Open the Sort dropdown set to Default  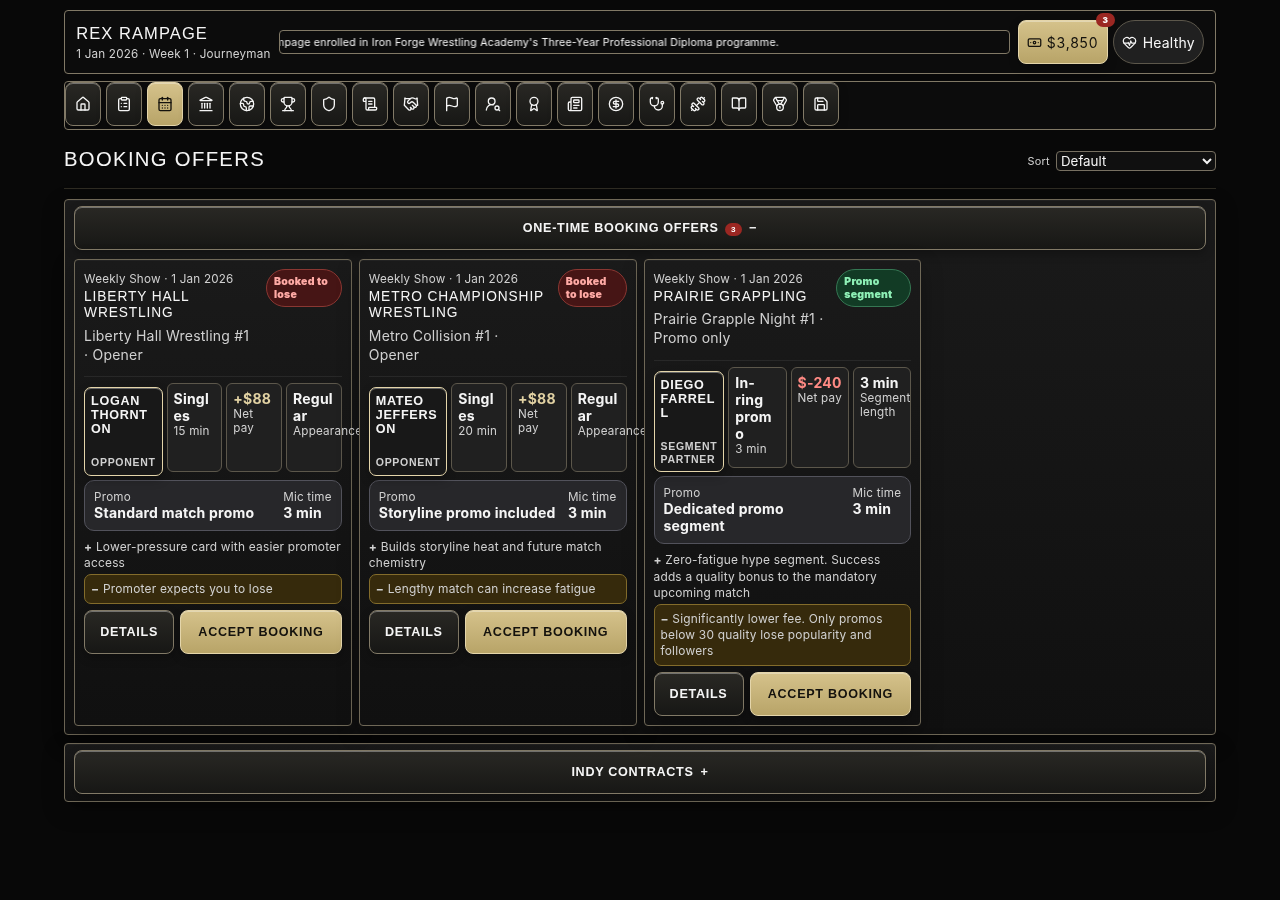click(1136, 161)
